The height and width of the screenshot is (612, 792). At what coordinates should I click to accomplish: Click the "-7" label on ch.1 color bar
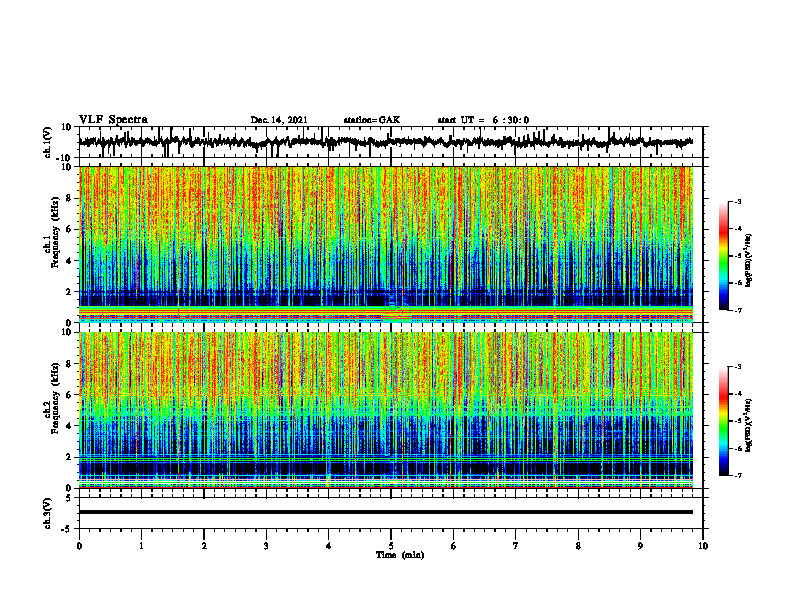click(x=738, y=310)
